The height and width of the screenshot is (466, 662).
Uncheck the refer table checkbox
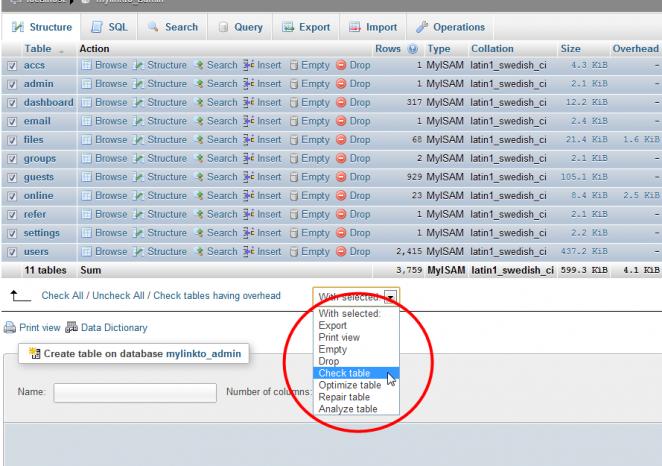pos(12,215)
